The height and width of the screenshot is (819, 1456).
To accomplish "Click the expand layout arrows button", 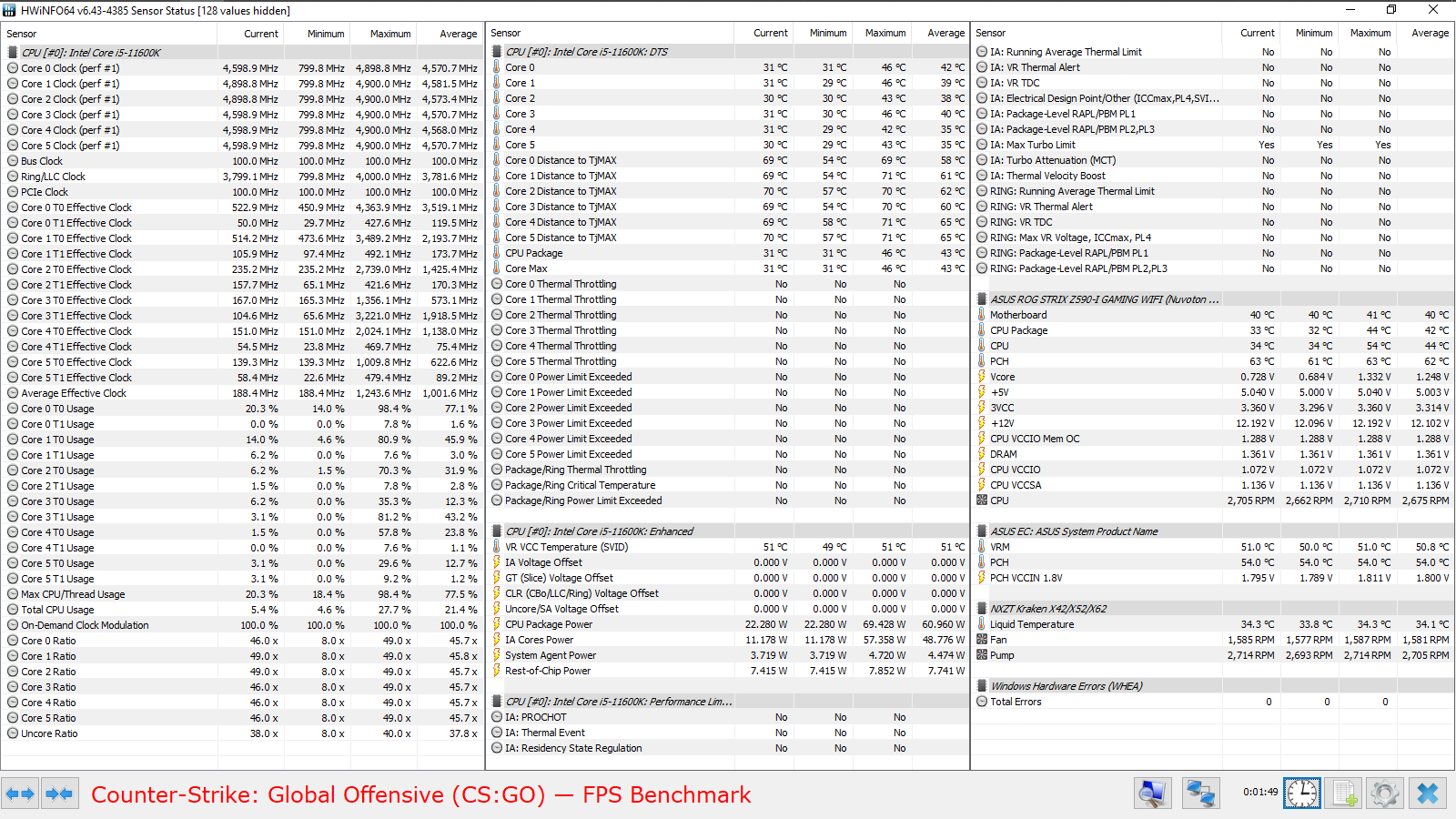I will (20, 794).
